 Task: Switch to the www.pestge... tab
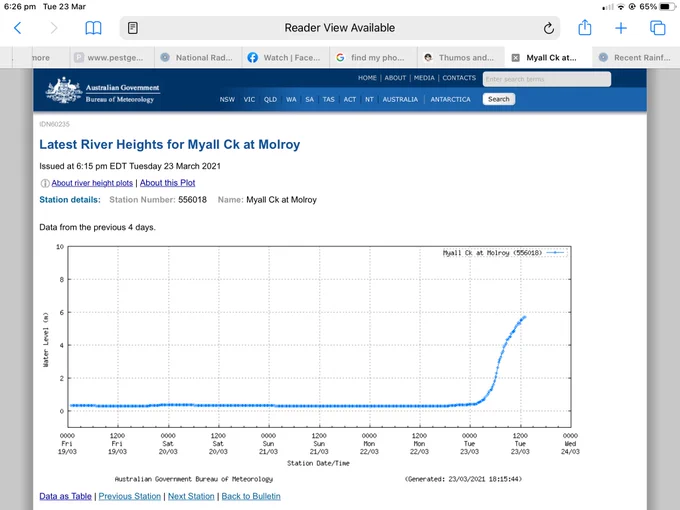pos(112,58)
